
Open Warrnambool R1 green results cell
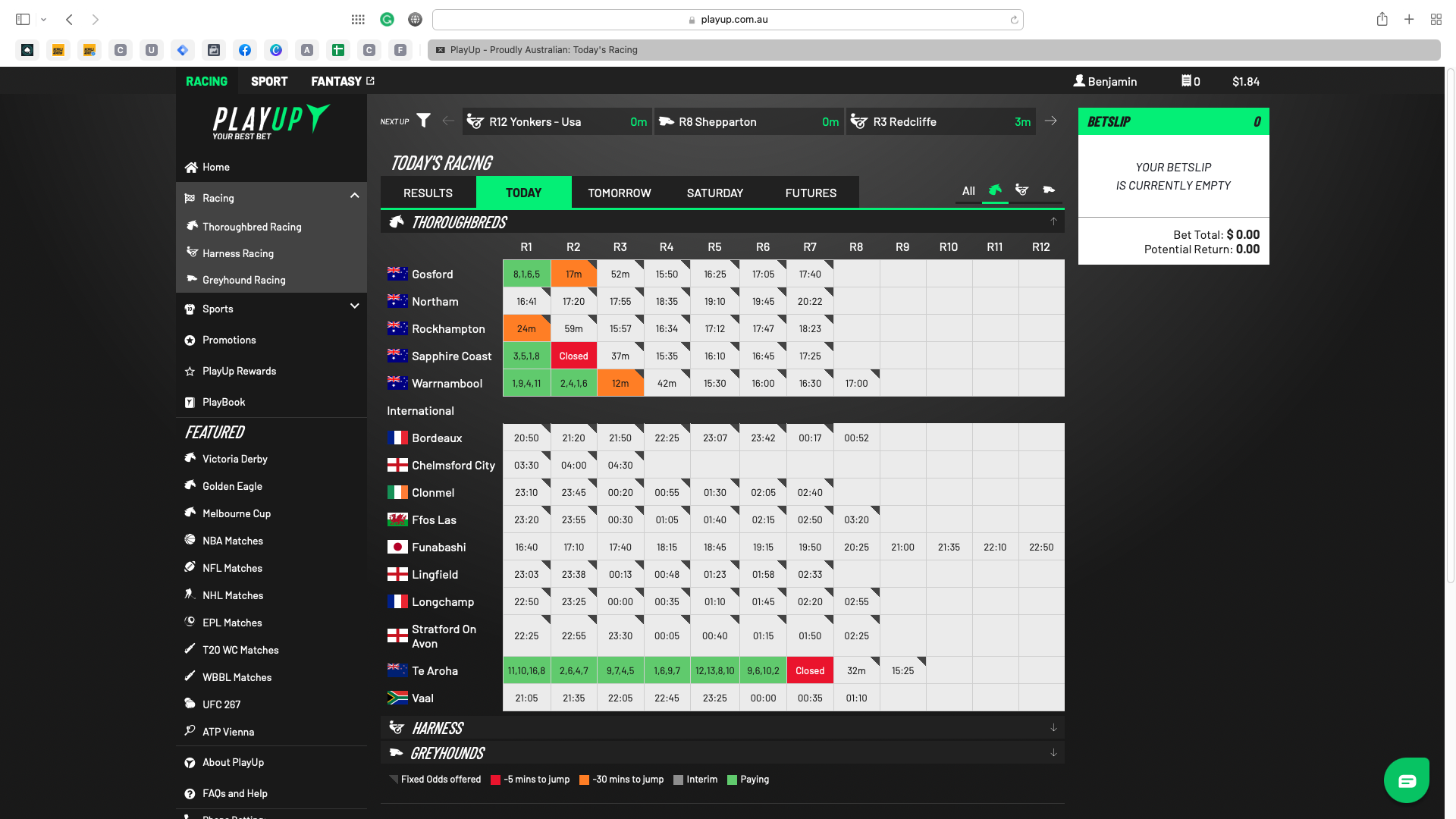click(x=526, y=383)
